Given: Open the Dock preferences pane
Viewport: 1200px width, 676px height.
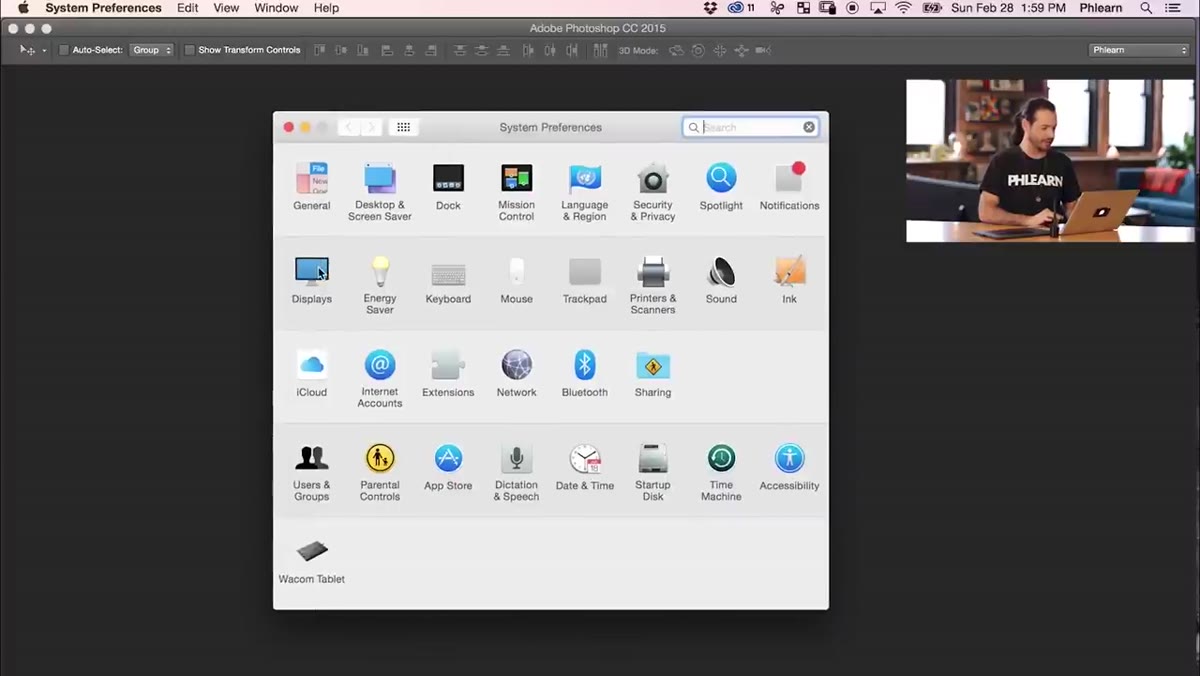Looking at the screenshot, I should point(448,187).
